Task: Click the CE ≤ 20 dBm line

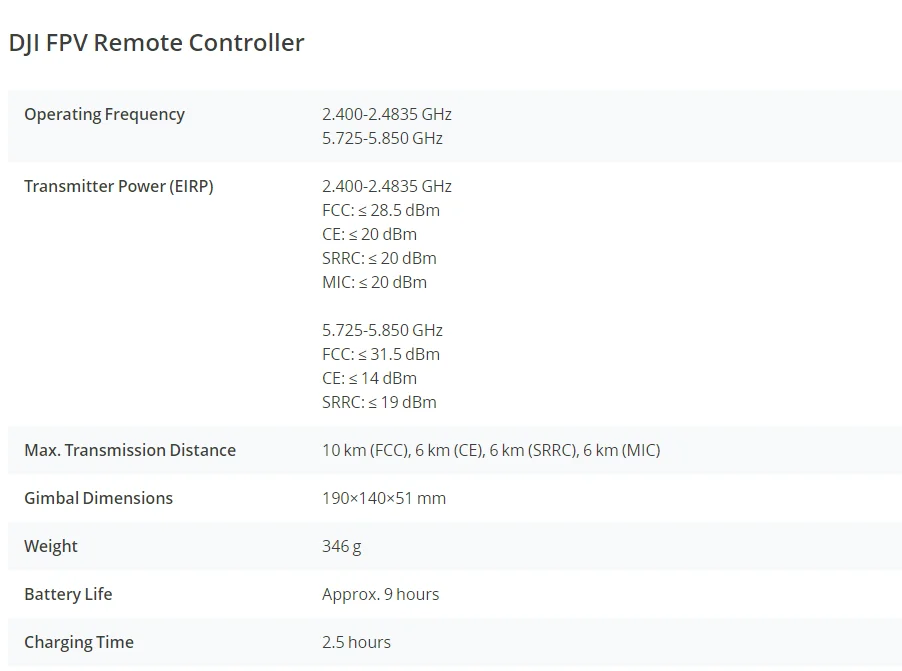Action: pos(369,234)
